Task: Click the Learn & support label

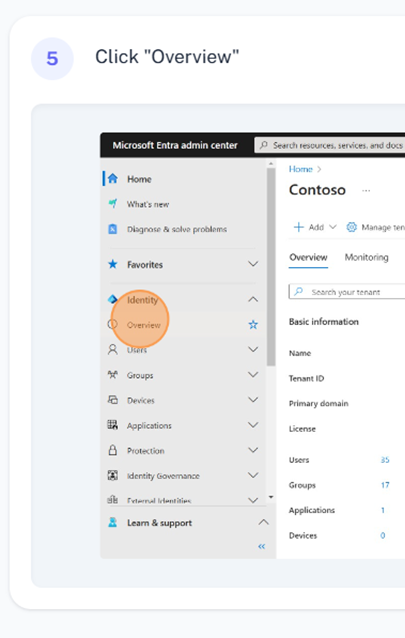Action: pyautogui.click(x=160, y=523)
